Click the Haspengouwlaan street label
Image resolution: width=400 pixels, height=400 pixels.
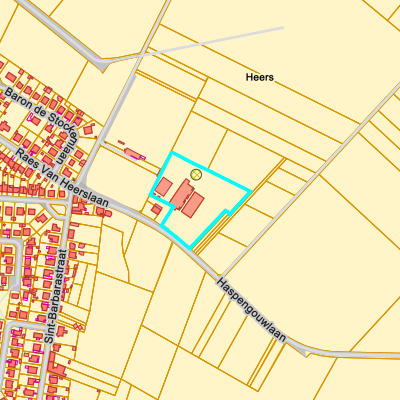click(x=251, y=310)
